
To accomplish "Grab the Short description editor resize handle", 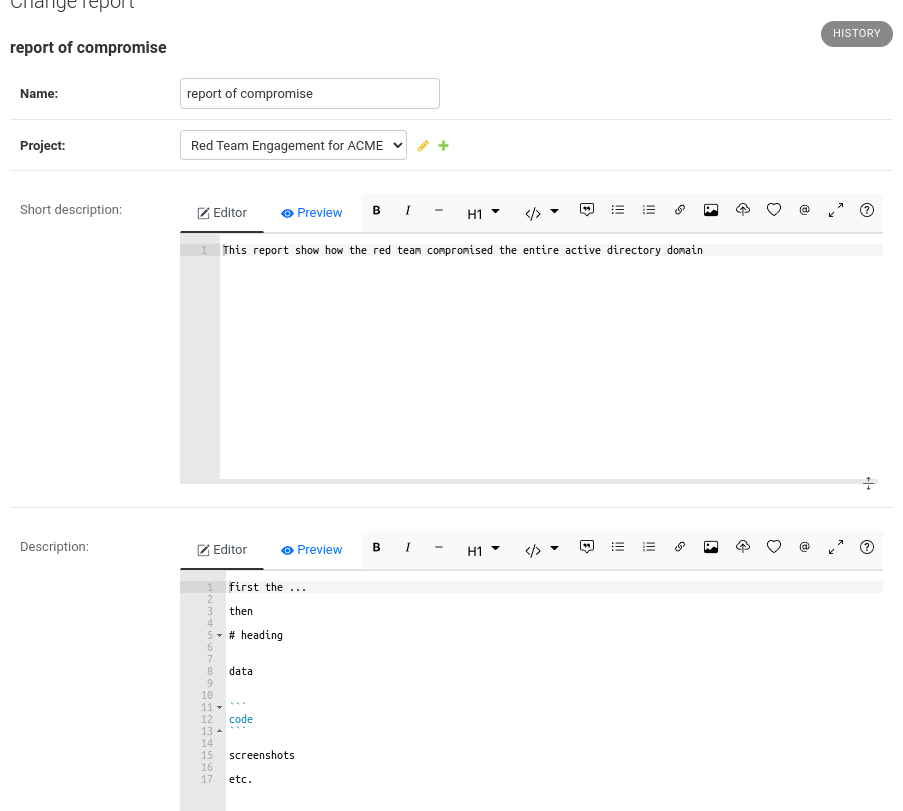I will pos(868,483).
